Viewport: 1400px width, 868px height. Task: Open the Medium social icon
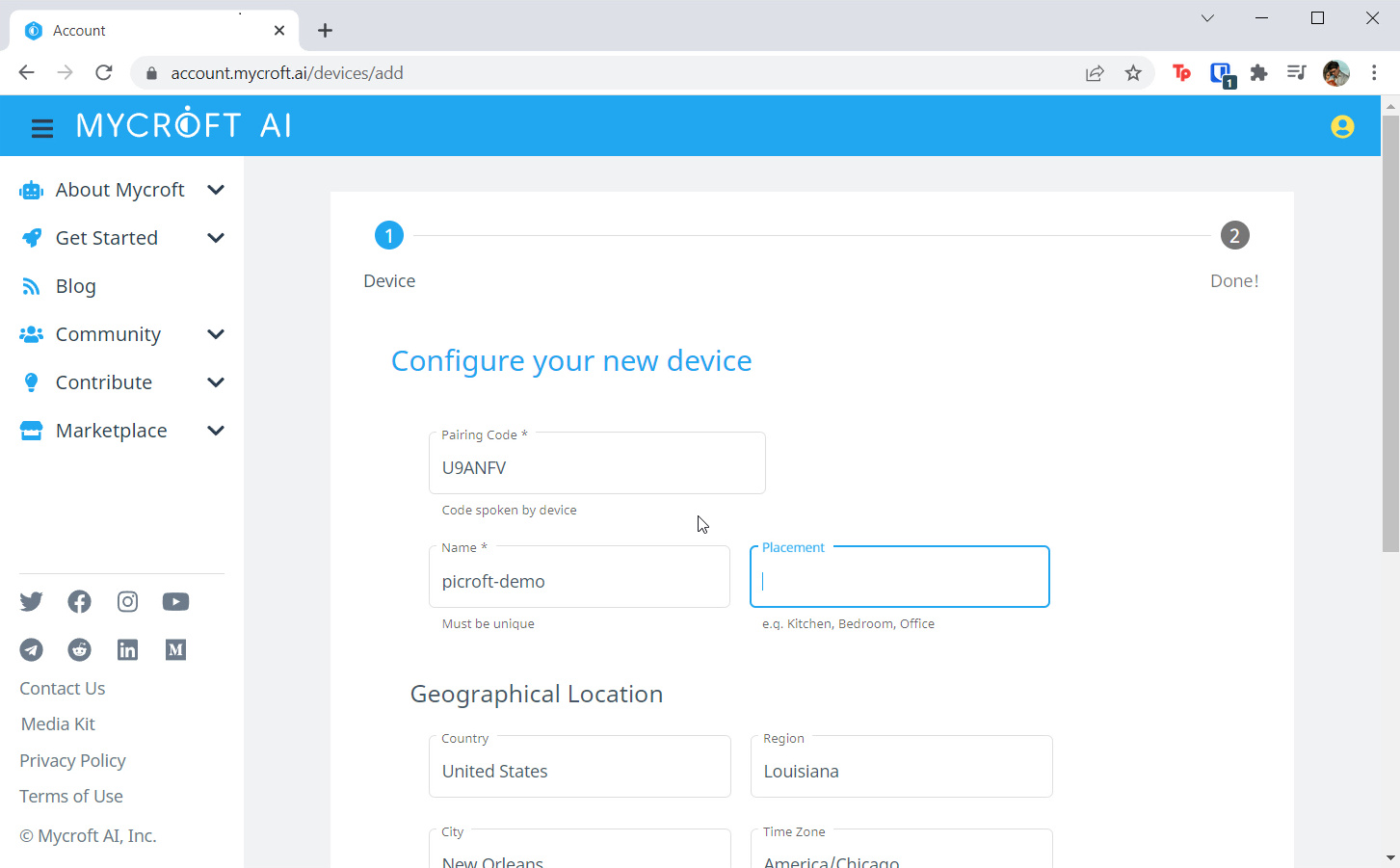[x=175, y=650]
